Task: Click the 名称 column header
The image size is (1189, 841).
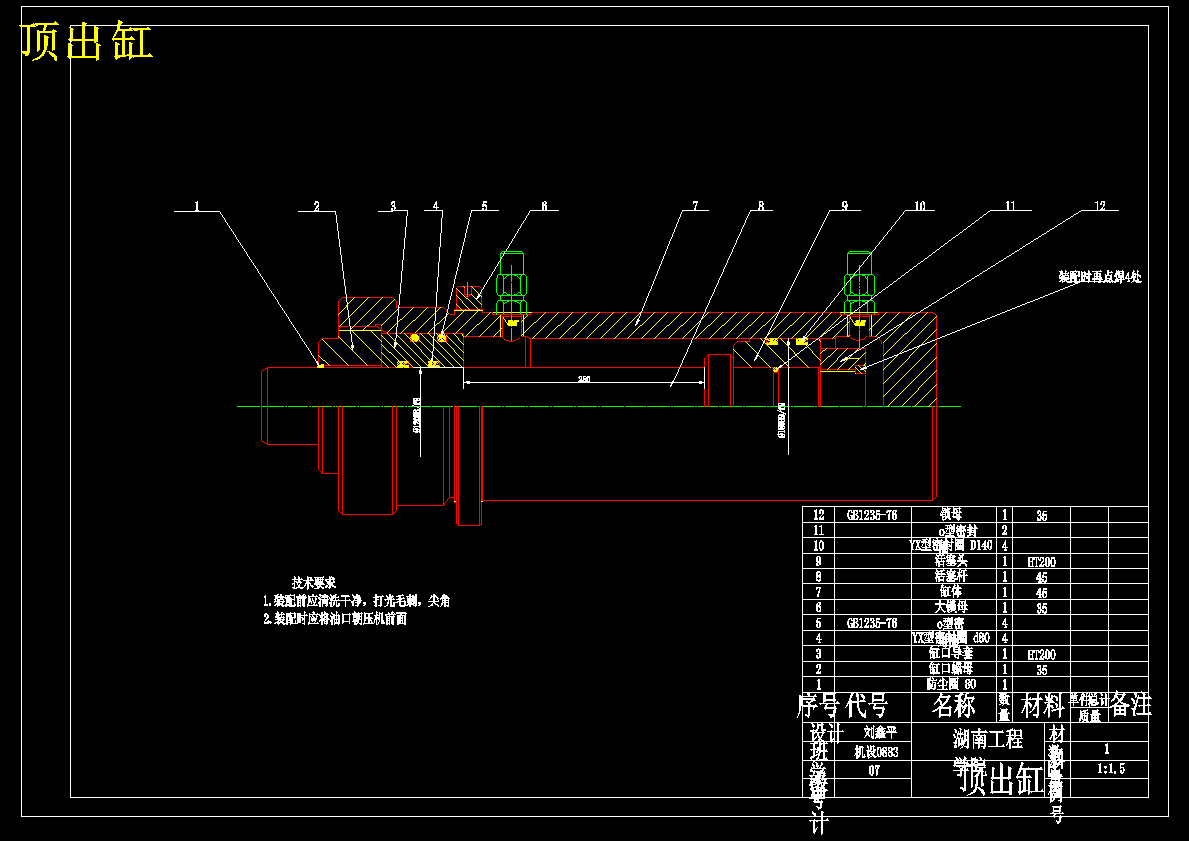Action: 953,706
